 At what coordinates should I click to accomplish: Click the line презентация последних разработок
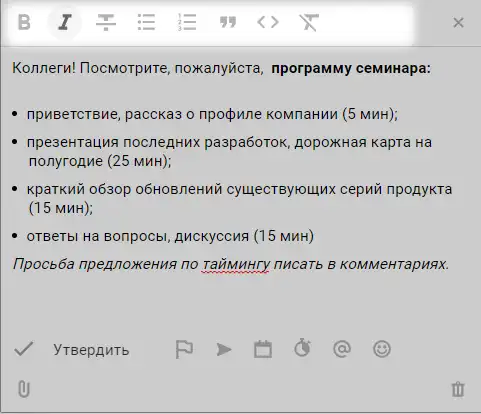click(229, 151)
